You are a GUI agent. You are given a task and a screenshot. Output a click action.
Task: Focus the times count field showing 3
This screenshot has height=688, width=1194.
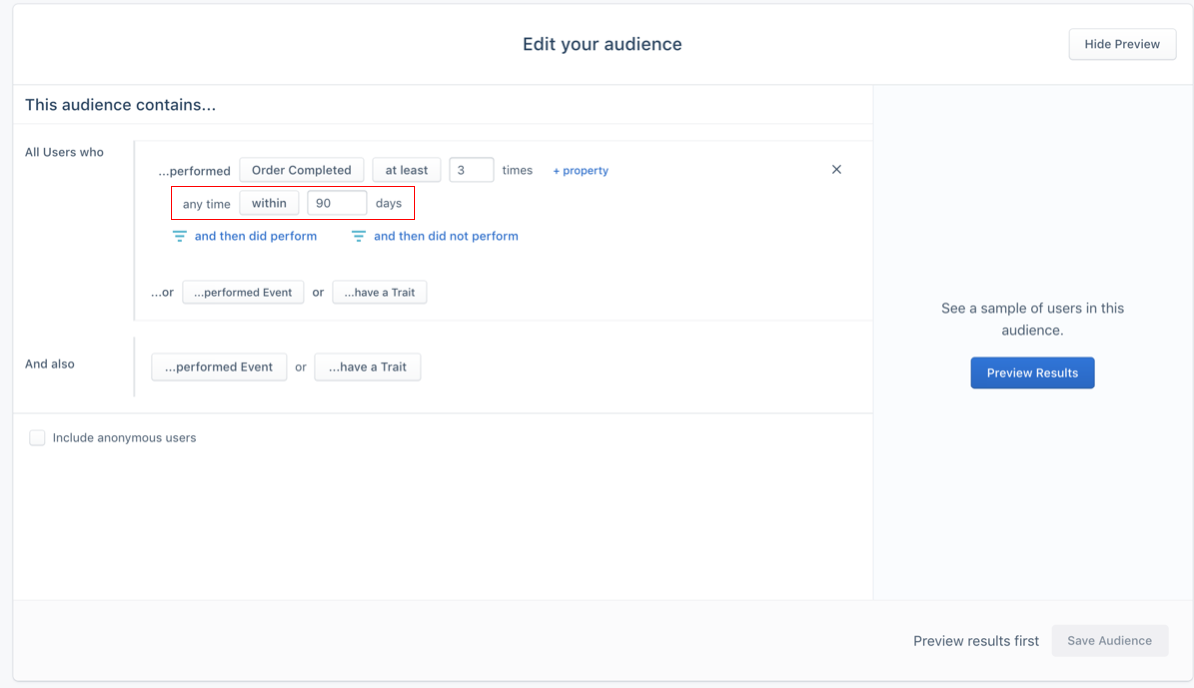(471, 170)
